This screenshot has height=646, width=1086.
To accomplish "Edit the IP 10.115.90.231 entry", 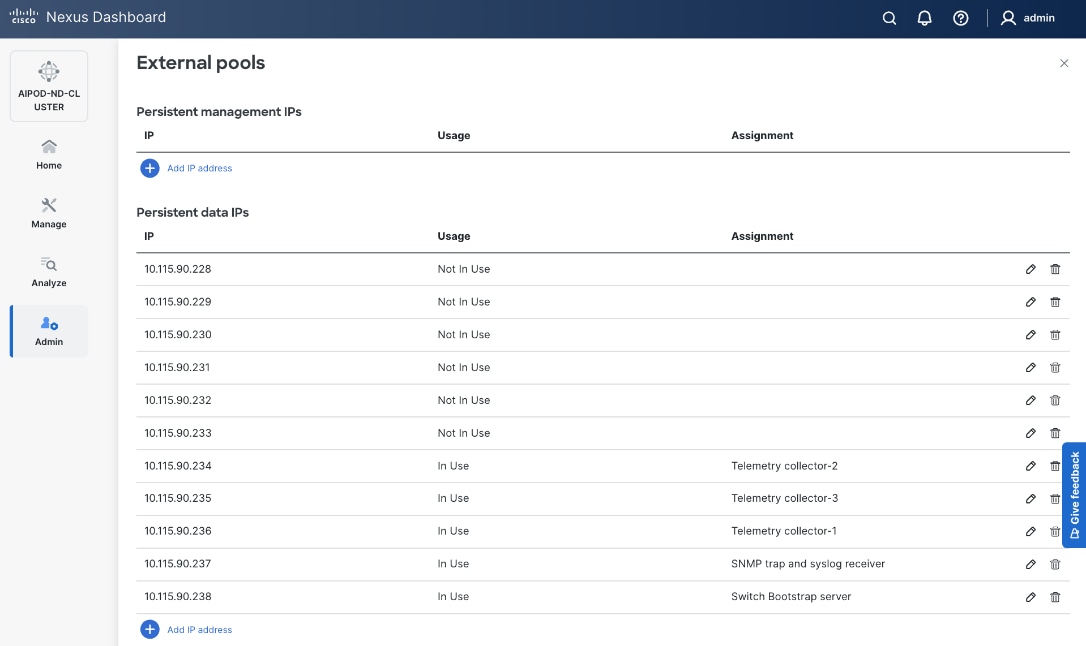I will click(1030, 367).
